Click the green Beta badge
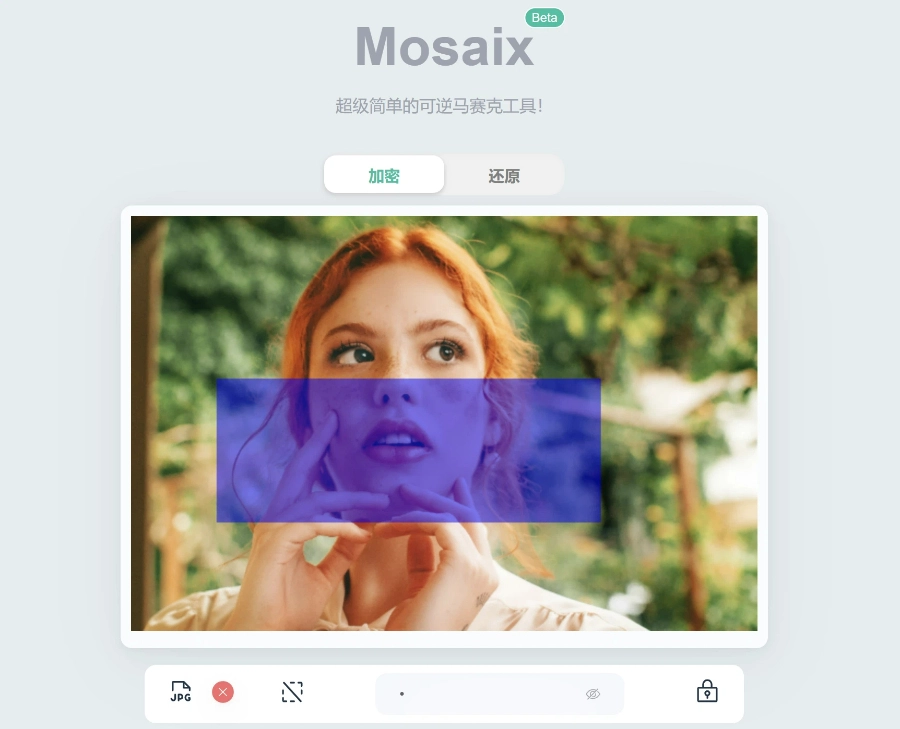 coord(545,18)
